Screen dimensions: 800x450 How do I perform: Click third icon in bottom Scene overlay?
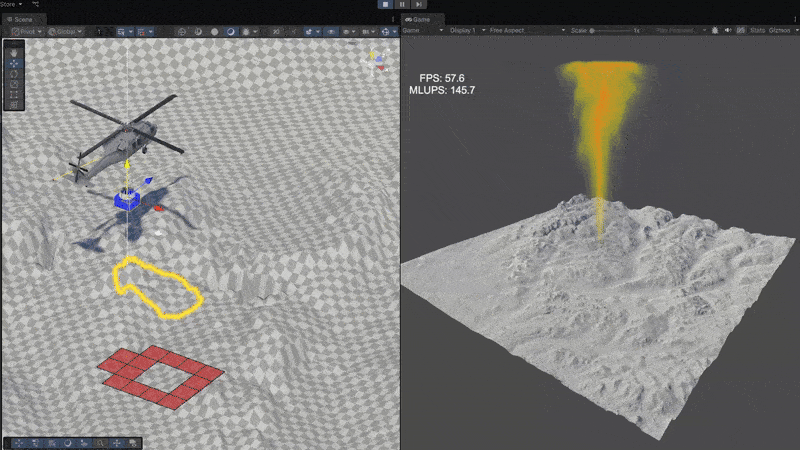pyautogui.click(x=52, y=443)
